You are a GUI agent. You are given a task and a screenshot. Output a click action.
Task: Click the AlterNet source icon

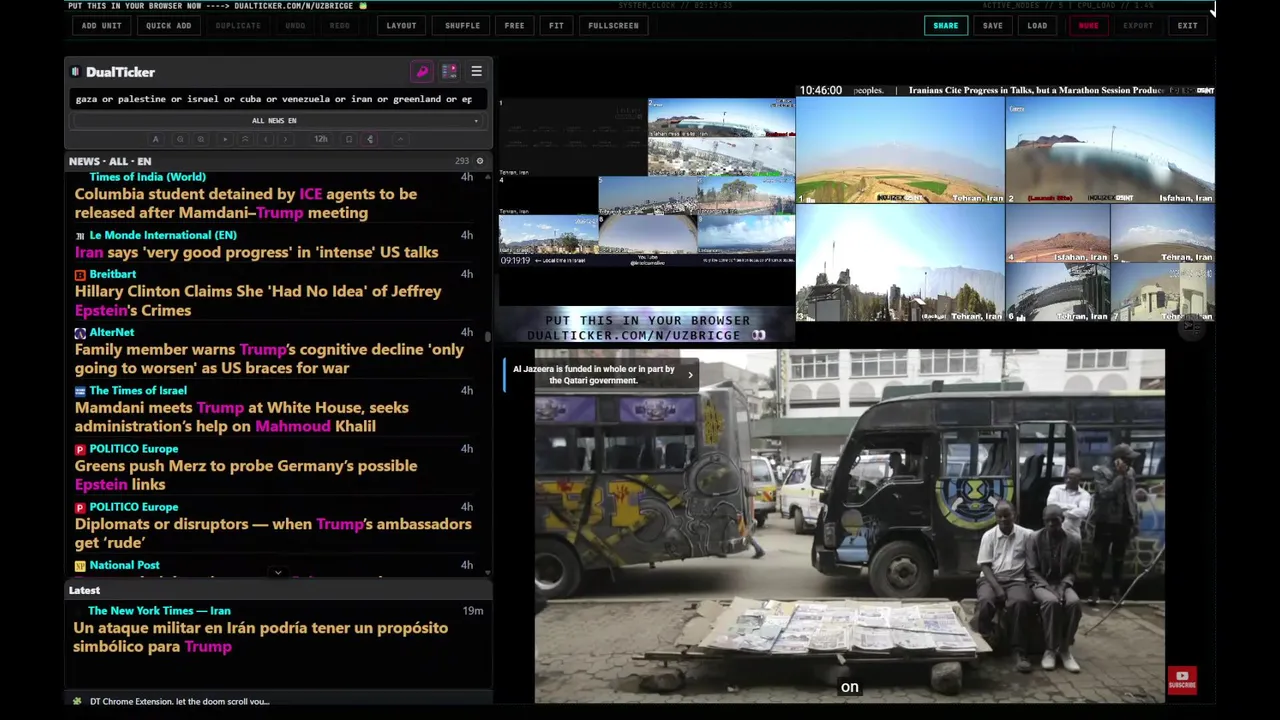tap(80, 332)
